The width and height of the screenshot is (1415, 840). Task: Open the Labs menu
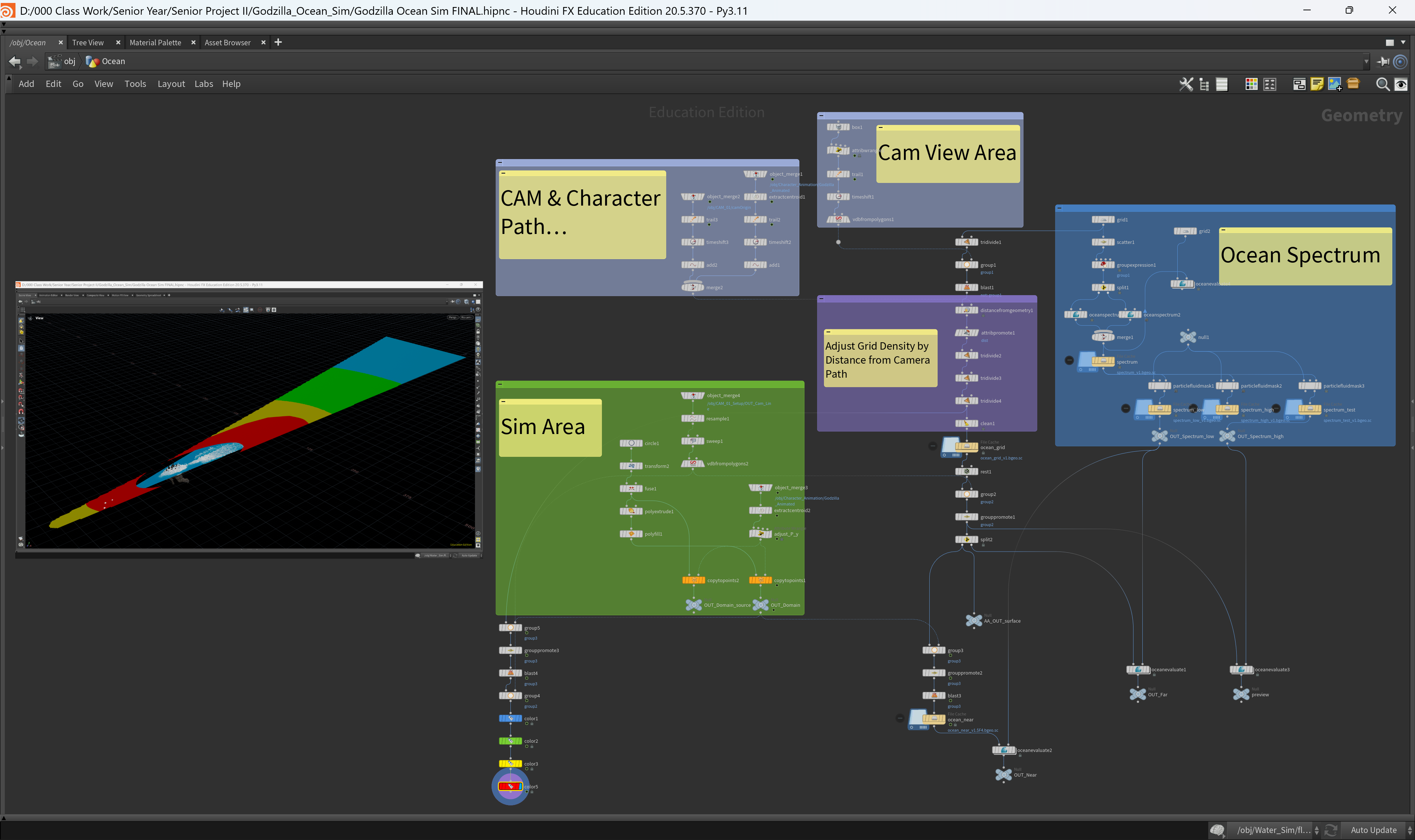pyautogui.click(x=204, y=84)
